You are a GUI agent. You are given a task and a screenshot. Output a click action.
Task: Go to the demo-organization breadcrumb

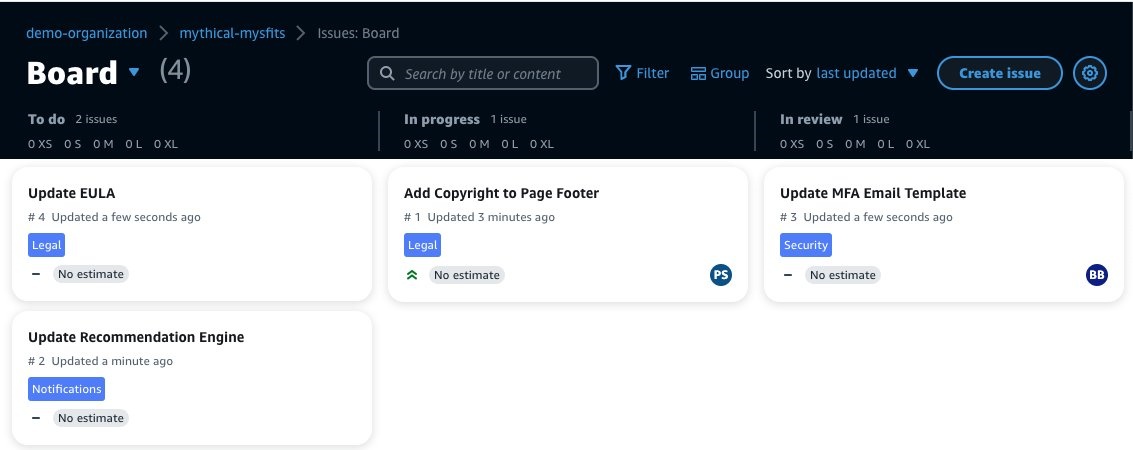point(87,33)
